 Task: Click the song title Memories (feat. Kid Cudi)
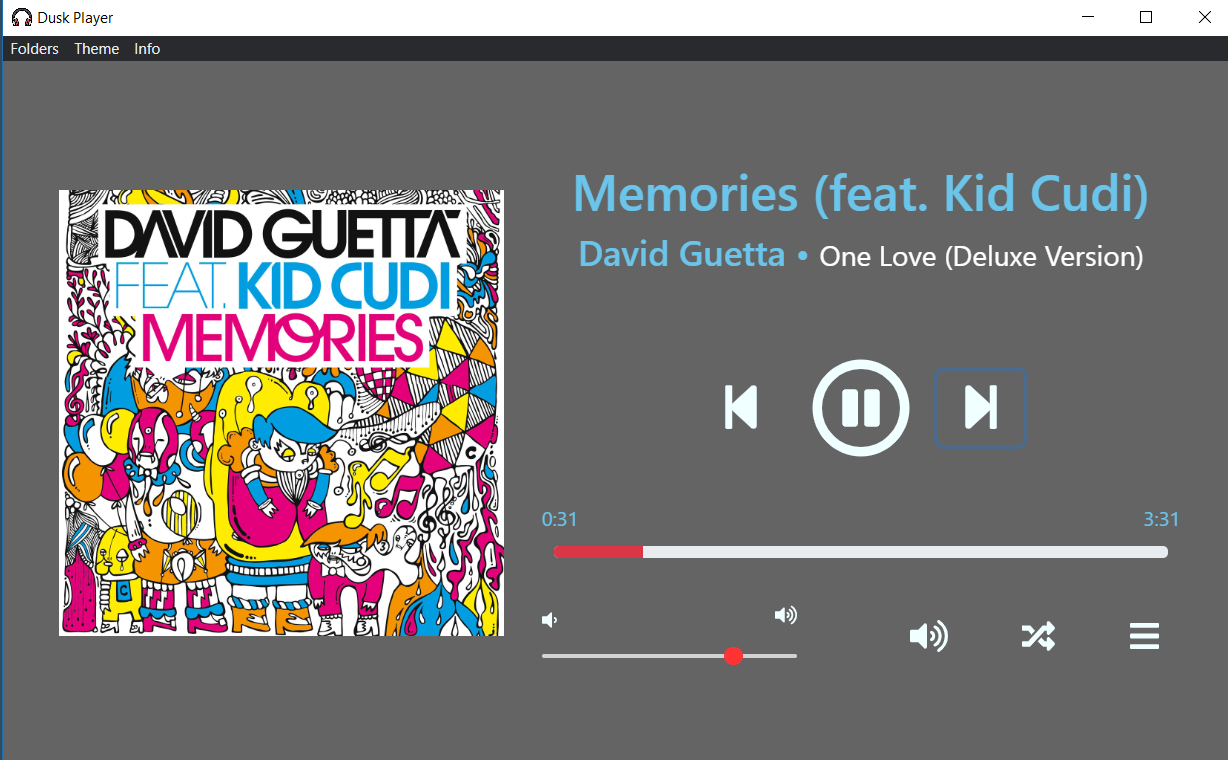click(861, 194)
